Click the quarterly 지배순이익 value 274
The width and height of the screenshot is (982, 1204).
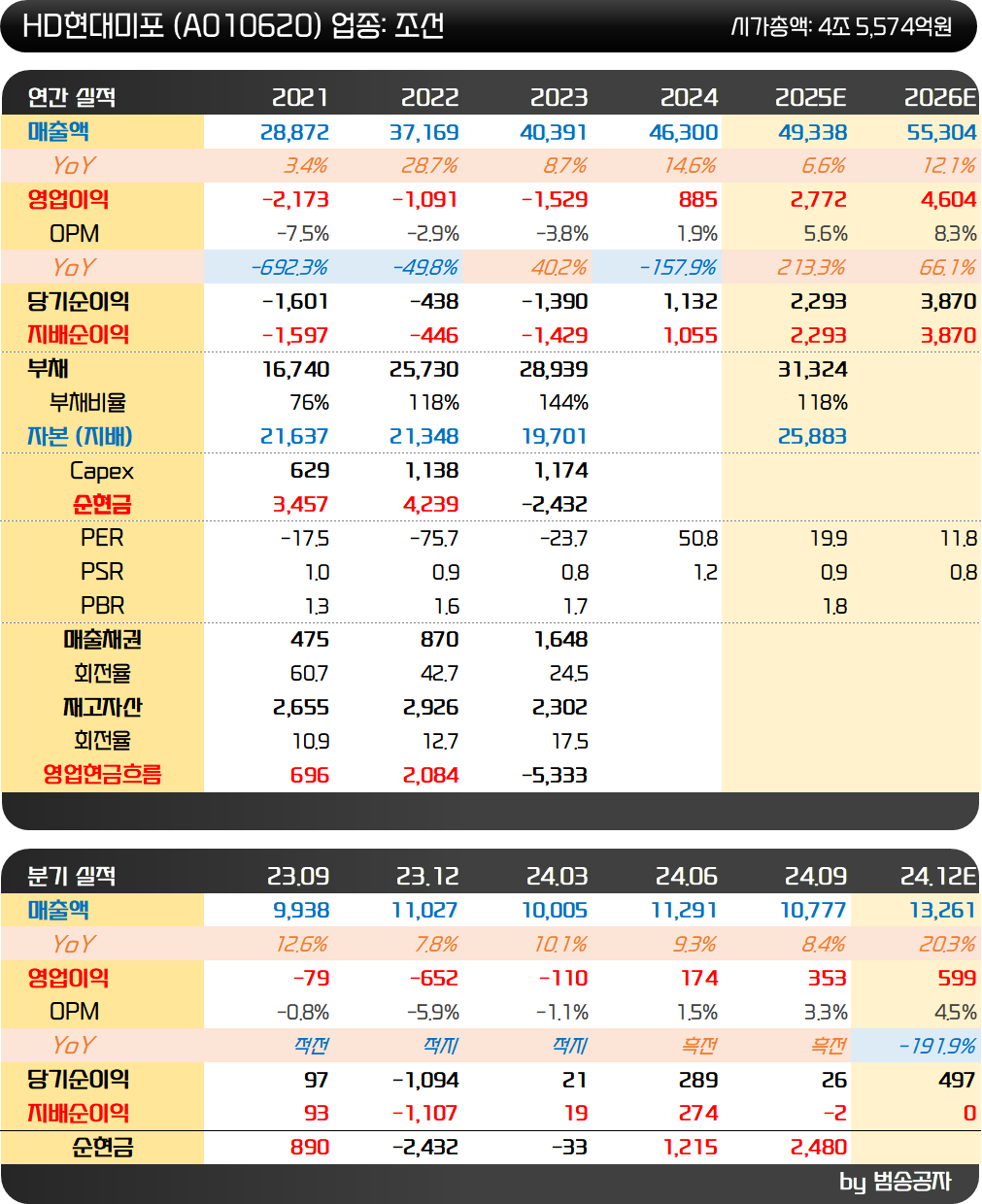click(x=697, y=1114)
